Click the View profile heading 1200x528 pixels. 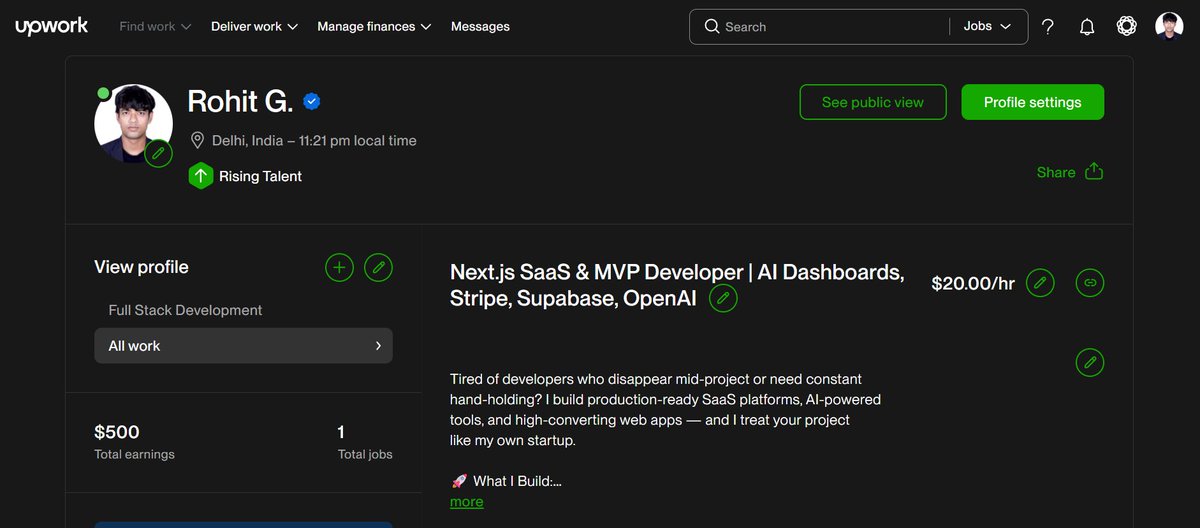(141, 267)
